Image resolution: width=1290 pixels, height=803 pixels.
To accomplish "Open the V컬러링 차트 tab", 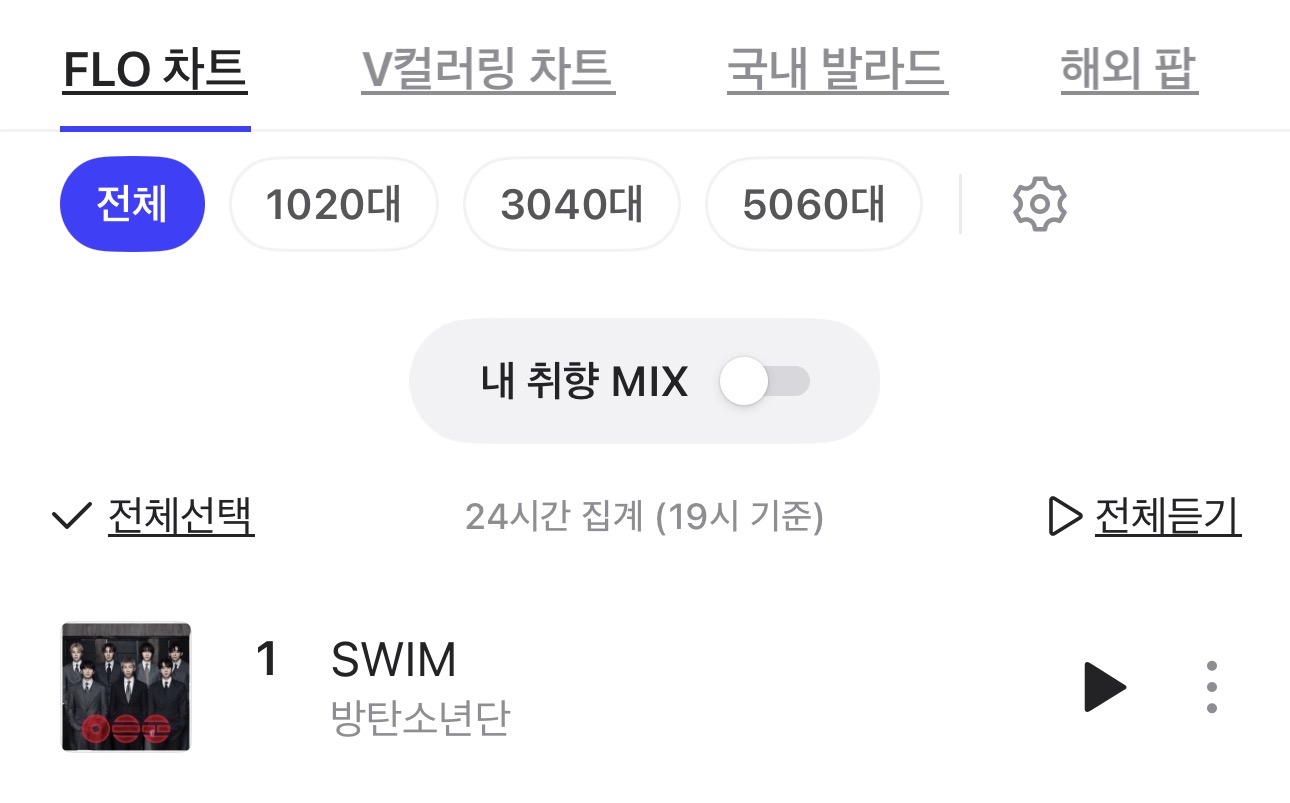I will tap(487, 70).
